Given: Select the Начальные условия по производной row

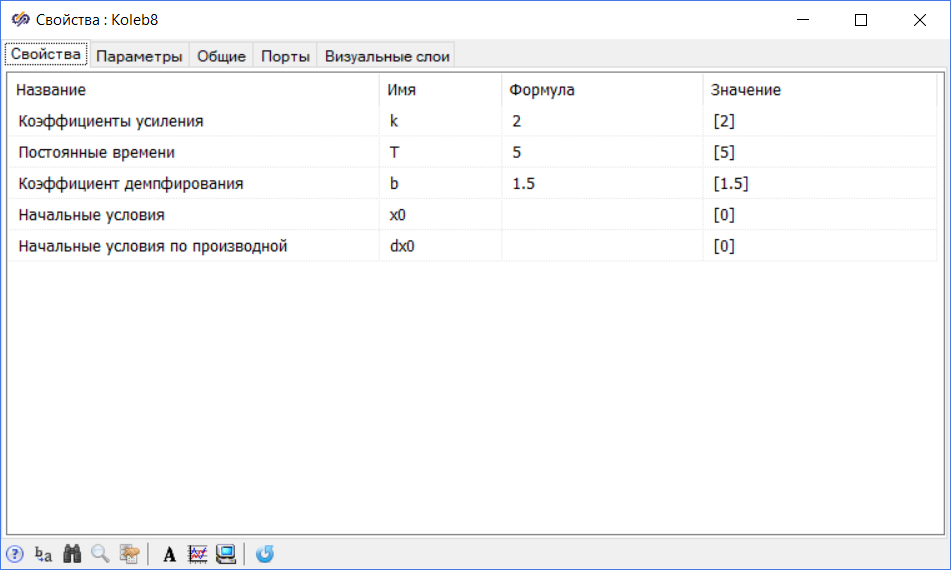Looking at the screenshot, I should point(152,246).
